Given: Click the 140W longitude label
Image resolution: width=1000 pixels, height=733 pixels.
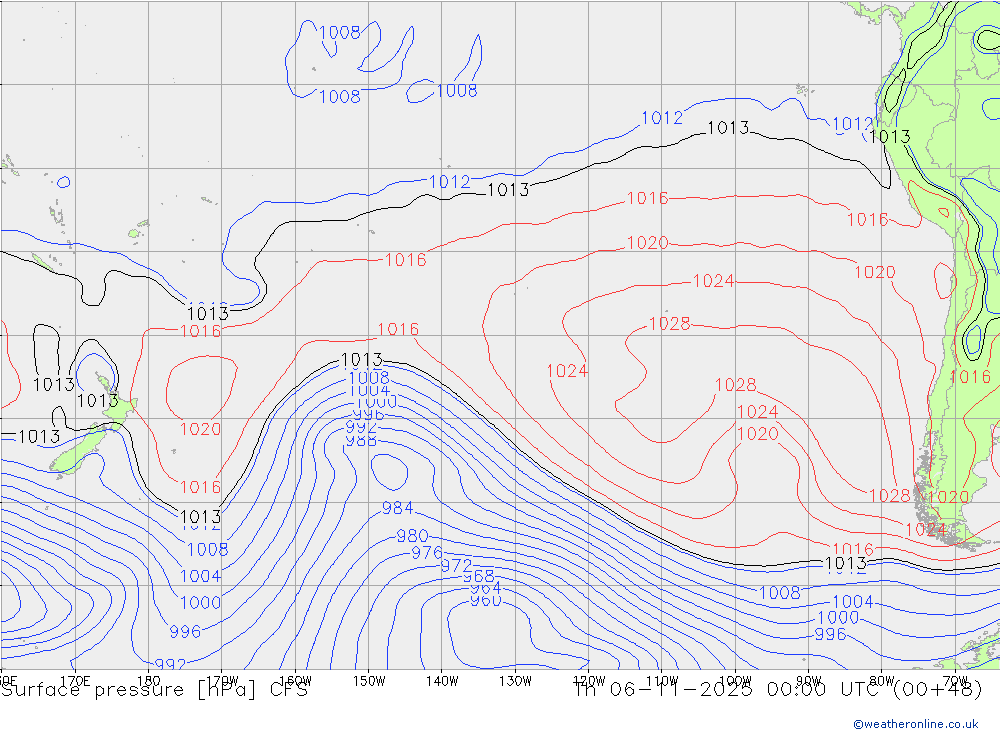Looking at the screenshot, I should 443,681.
